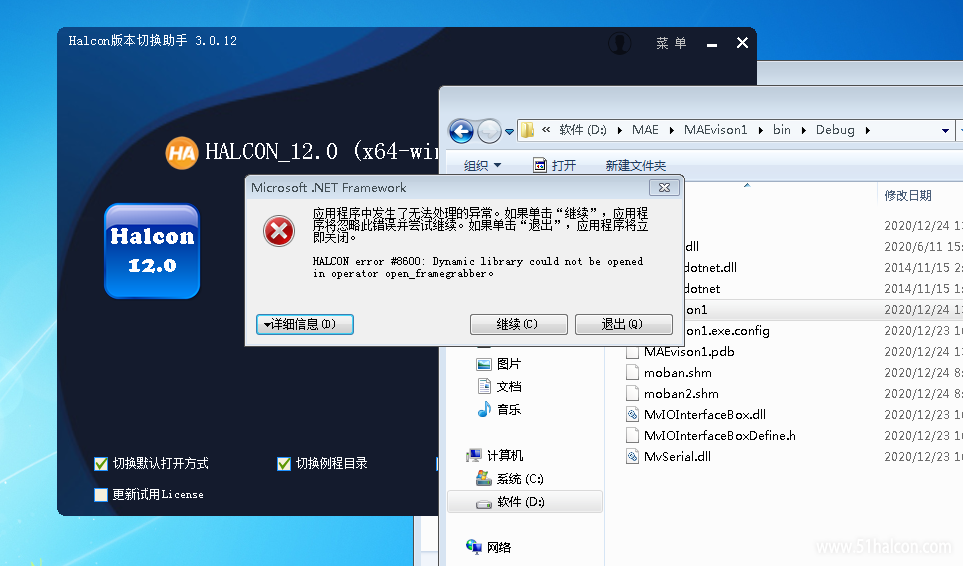The width and height of the screenshot is (963, 566).
Task: Select the file ending in dotnet.dll
Action: [x=711, y=268]
